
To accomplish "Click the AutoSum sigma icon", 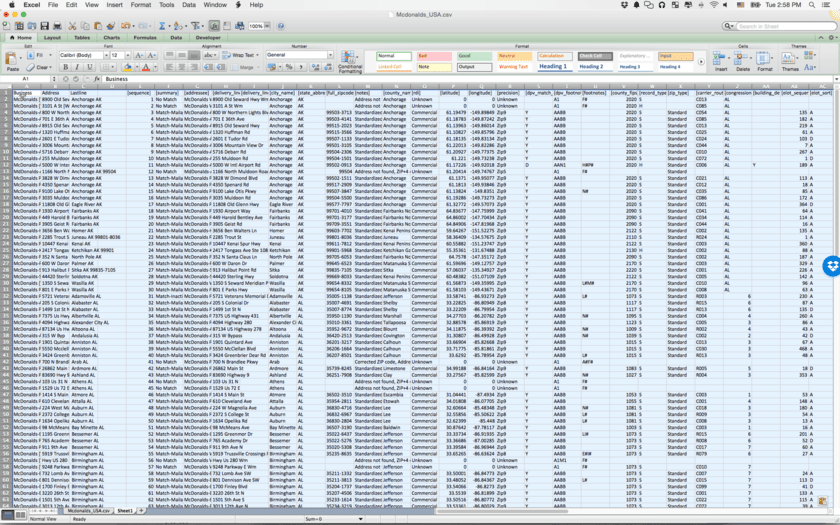I will pyautogui.click(x=162, y=26).
